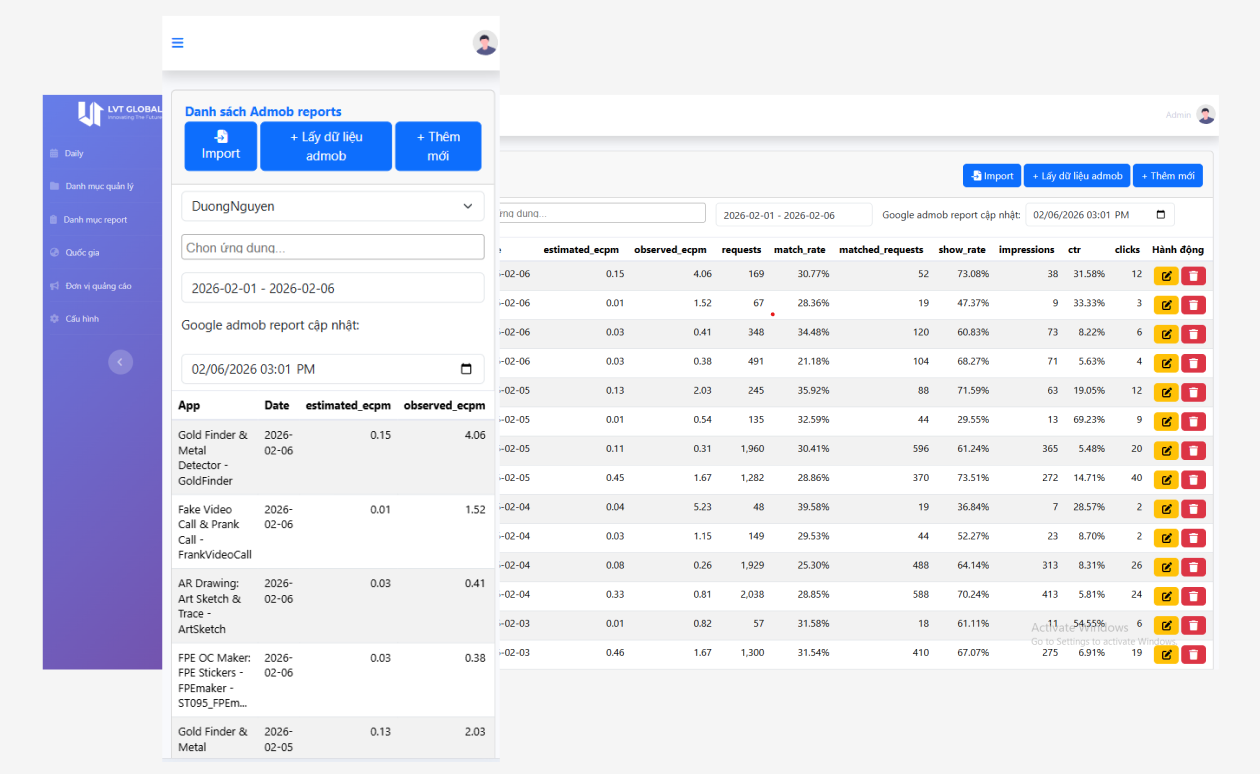Viewport: 1260px width, 774px height.
Task: Focus the mobile Chọn ứng dụng search field
Action: (332, 247)
